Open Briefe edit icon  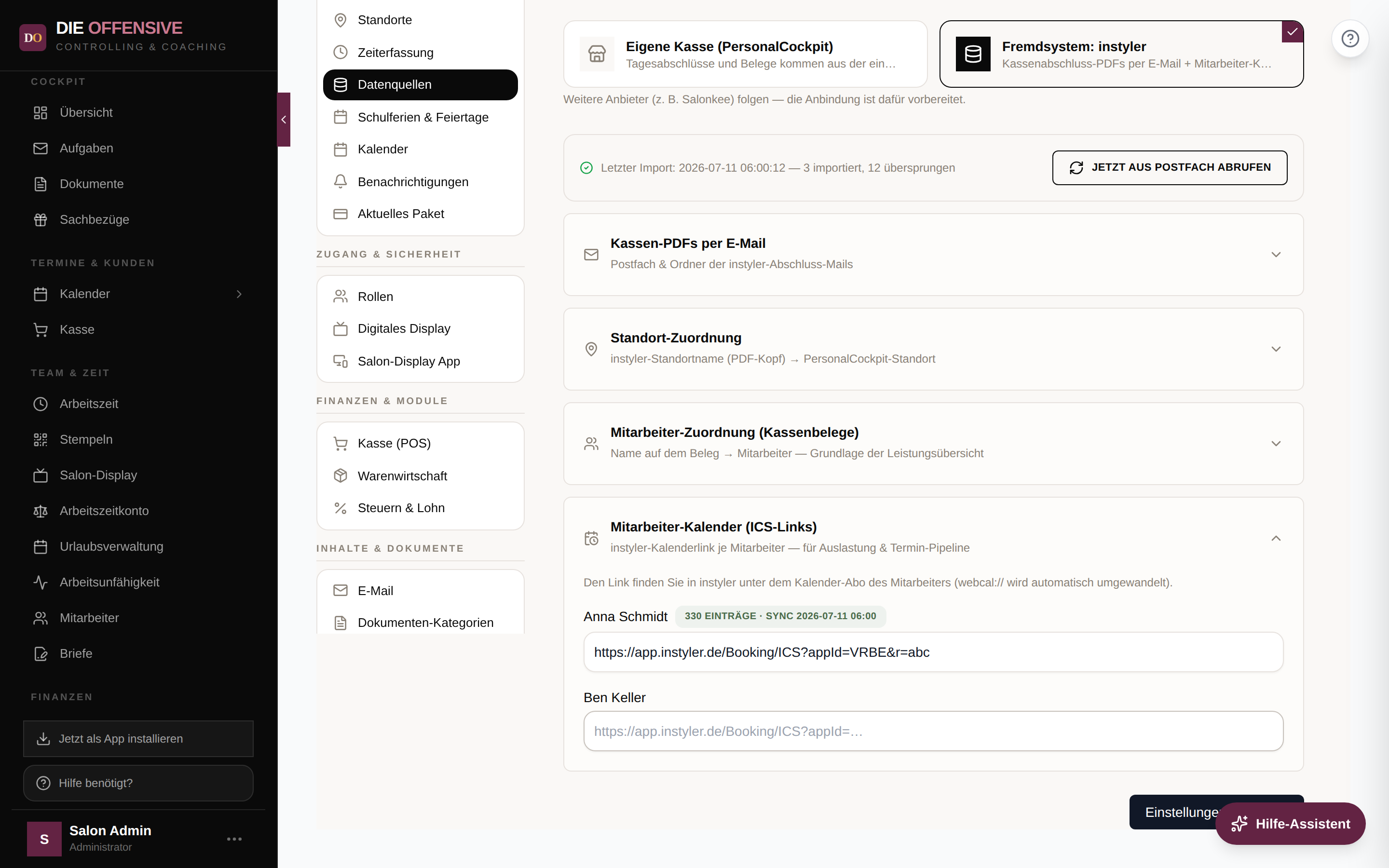(x=40, y=653)
